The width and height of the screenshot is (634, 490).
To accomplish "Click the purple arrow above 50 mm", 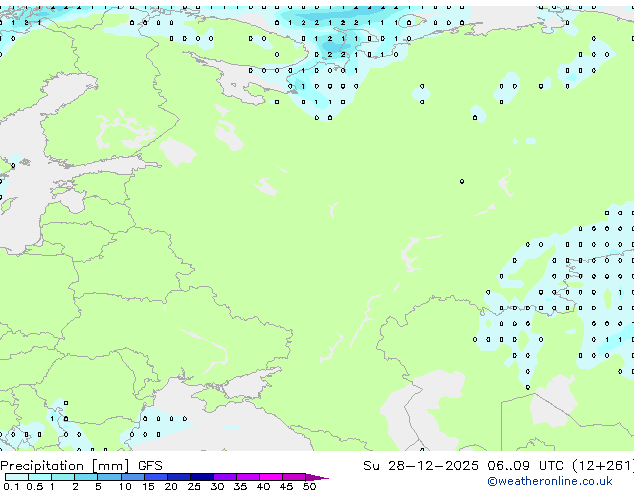I will (x=317, y=477).
